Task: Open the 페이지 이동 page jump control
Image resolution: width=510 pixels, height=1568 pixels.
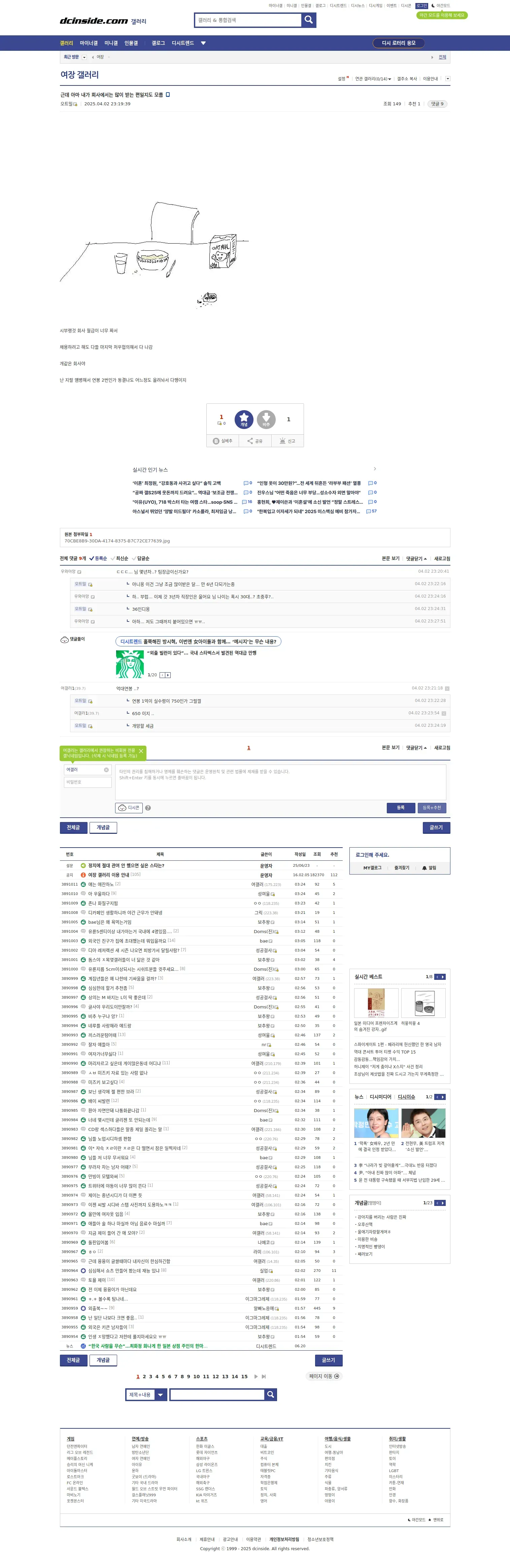Action: click(324, 1376)
